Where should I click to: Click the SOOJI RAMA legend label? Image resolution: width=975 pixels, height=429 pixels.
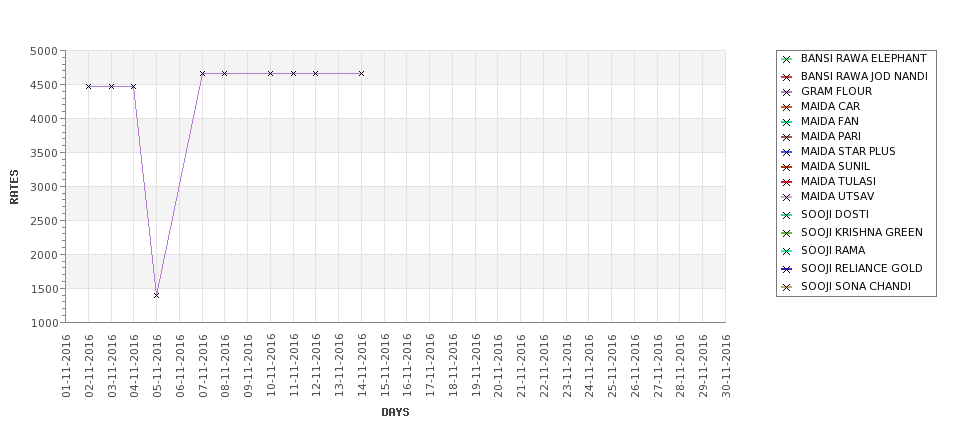pos(833,250)
